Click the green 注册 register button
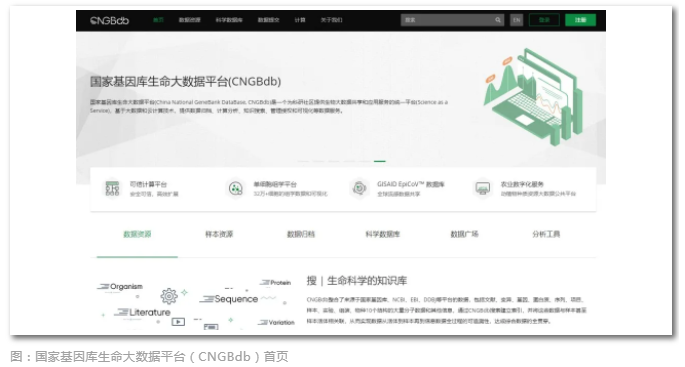 tap(580, 20)
